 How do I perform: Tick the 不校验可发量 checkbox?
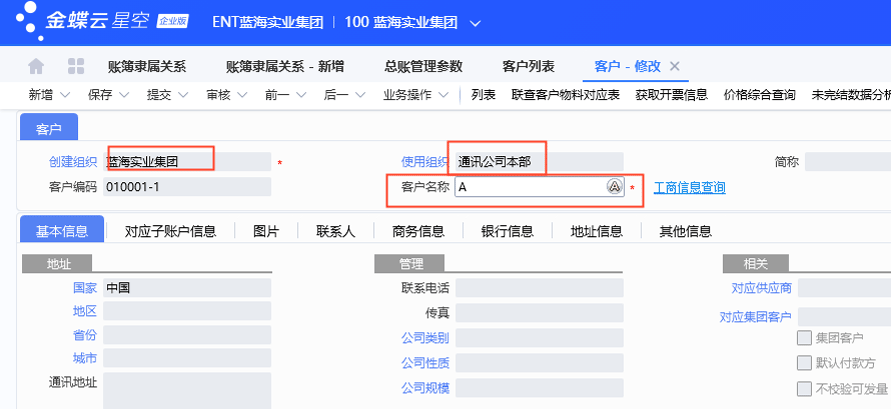[804, 389]
